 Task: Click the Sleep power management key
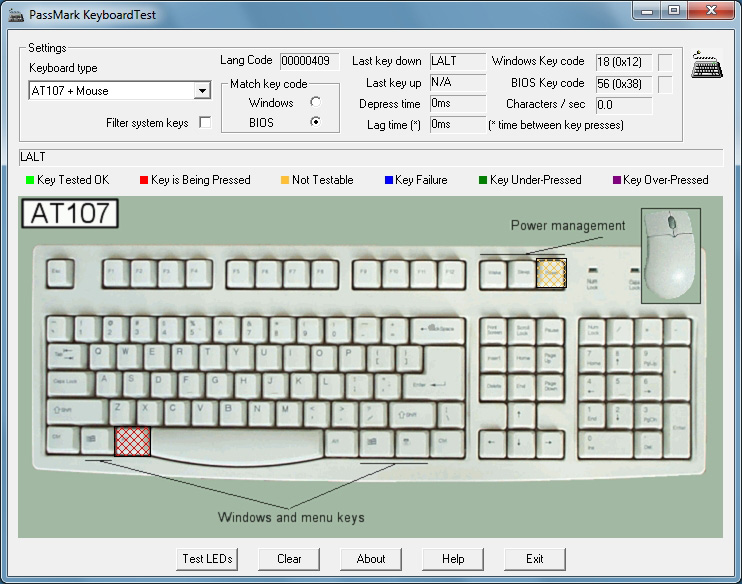[x=522, y=274]
